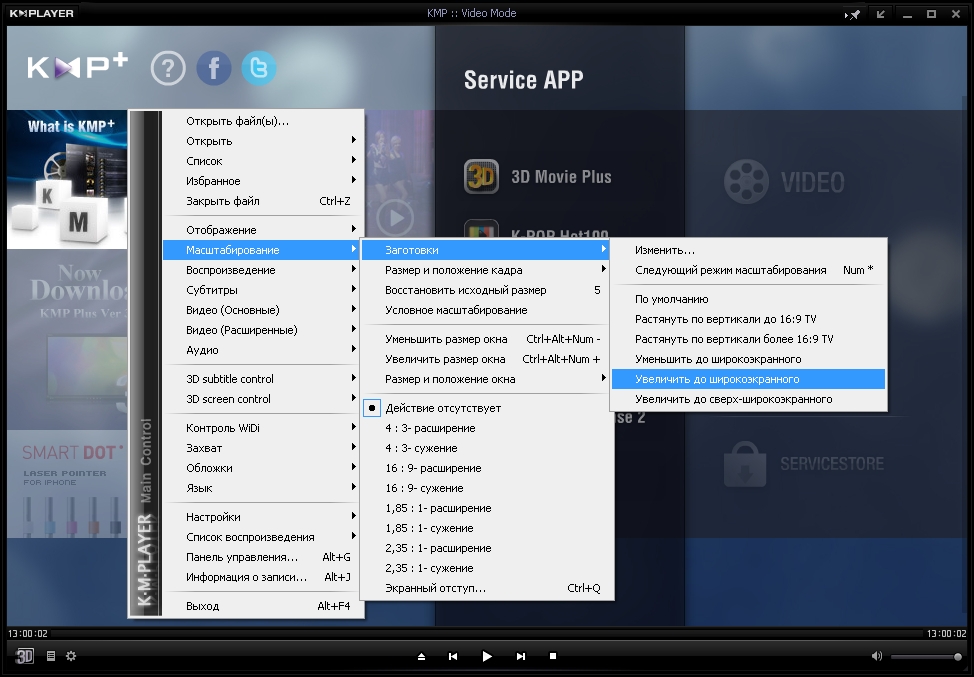Screen dimensions: 974x677
Task: Toggle the 3D mode button in bottom bar
Action: (24, 656)
